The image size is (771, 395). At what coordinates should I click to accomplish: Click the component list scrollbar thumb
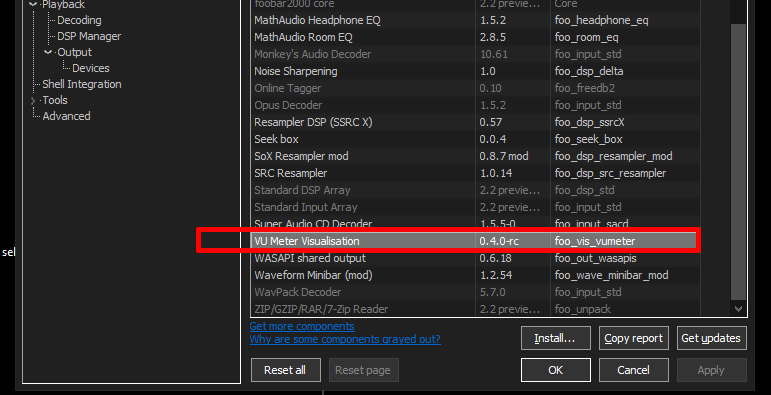(738, 161)
